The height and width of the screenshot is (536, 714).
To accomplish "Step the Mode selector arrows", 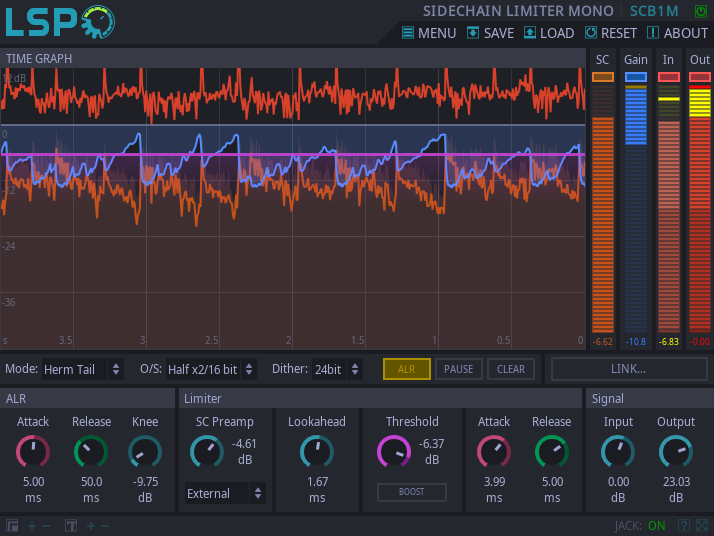I will tap(116, 369).
